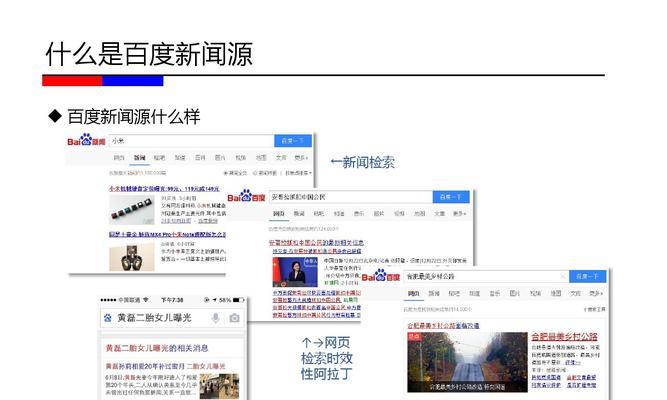667x400 pixels.
Task: Switch to 网页 tab in the 小米 window
Action: pyautogui.click(x=119, y=158)
